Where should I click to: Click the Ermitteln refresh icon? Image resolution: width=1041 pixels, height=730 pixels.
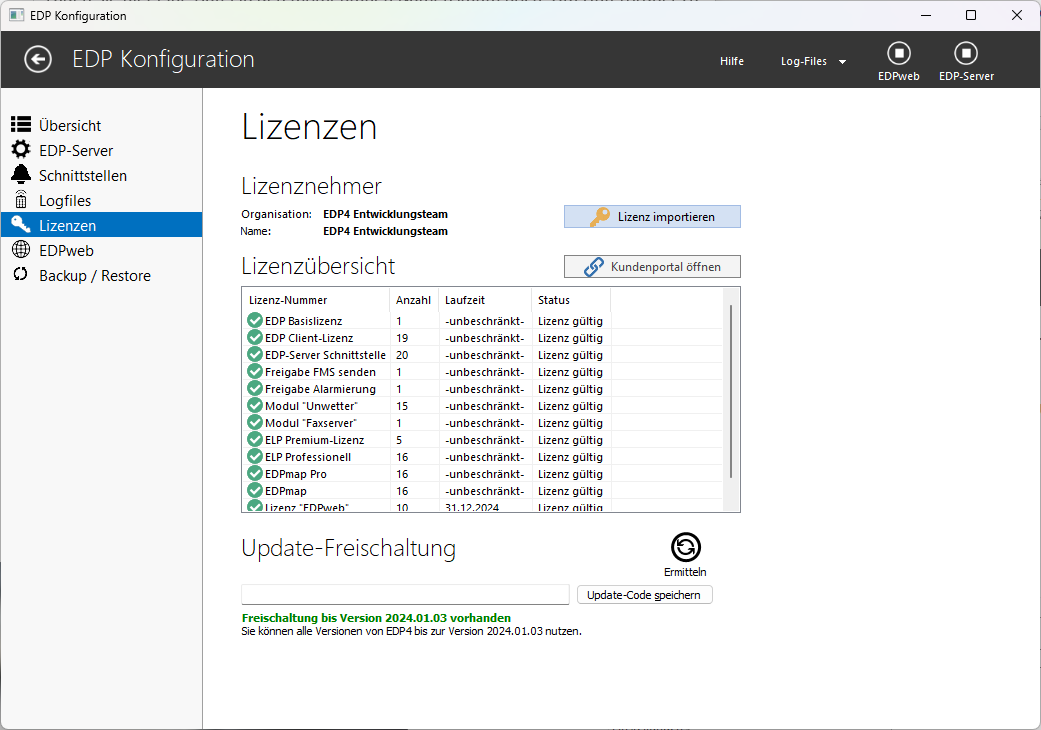(685, 547)
